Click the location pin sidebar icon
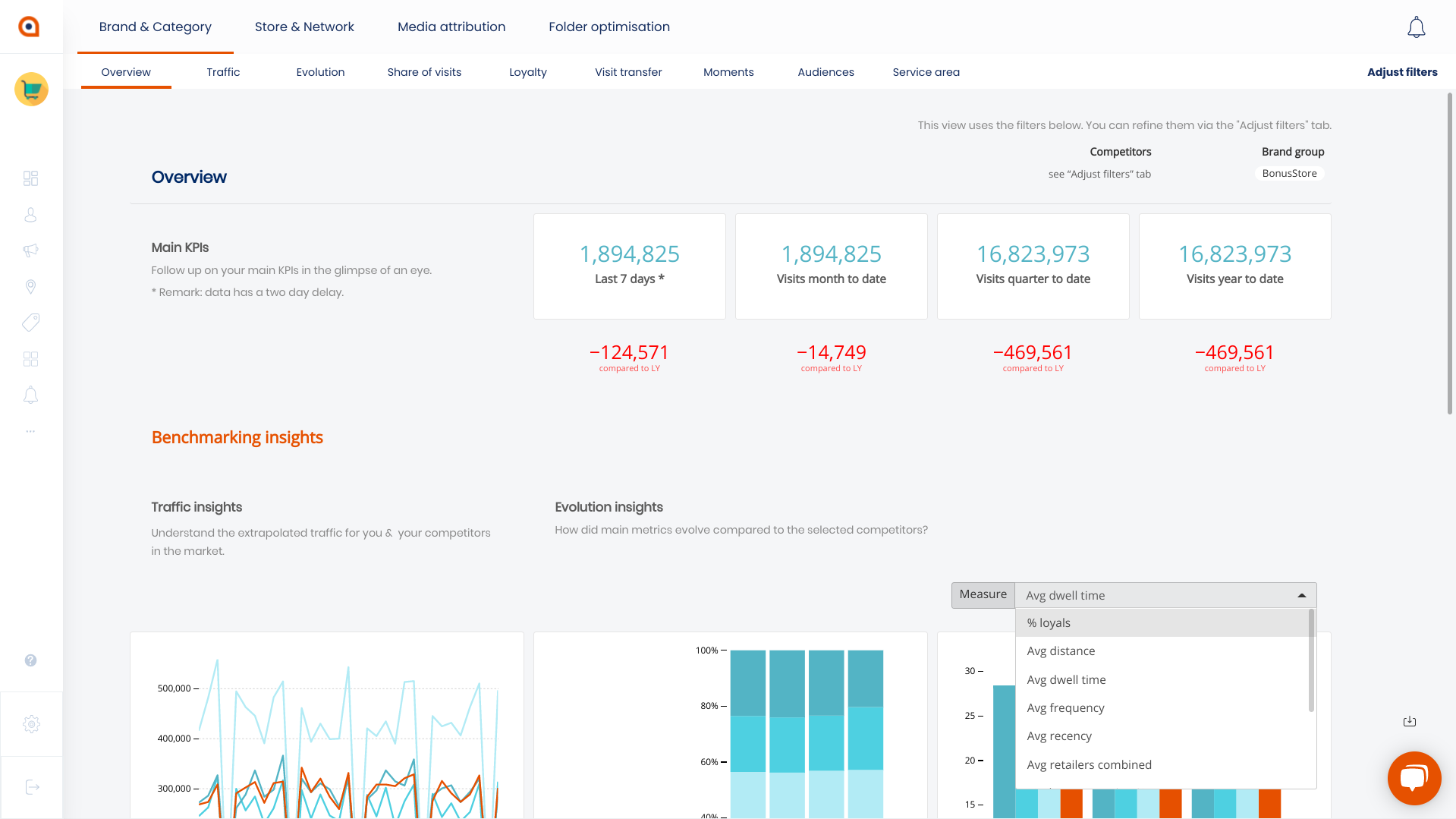Image resolution: width=1456 pixels, height=819 pixels. [30, 287]
